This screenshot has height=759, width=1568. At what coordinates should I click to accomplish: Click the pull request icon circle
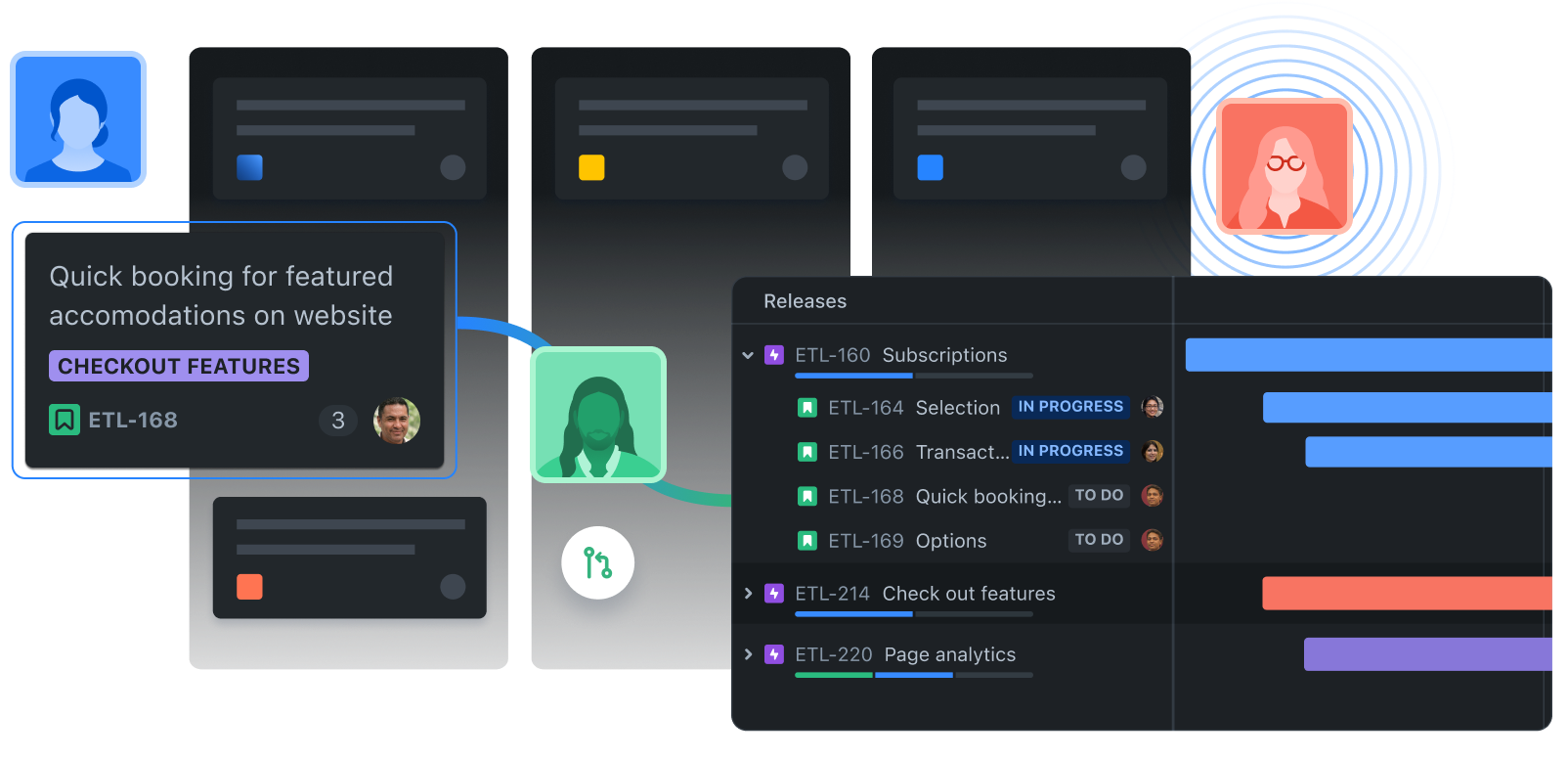(597, 563)
